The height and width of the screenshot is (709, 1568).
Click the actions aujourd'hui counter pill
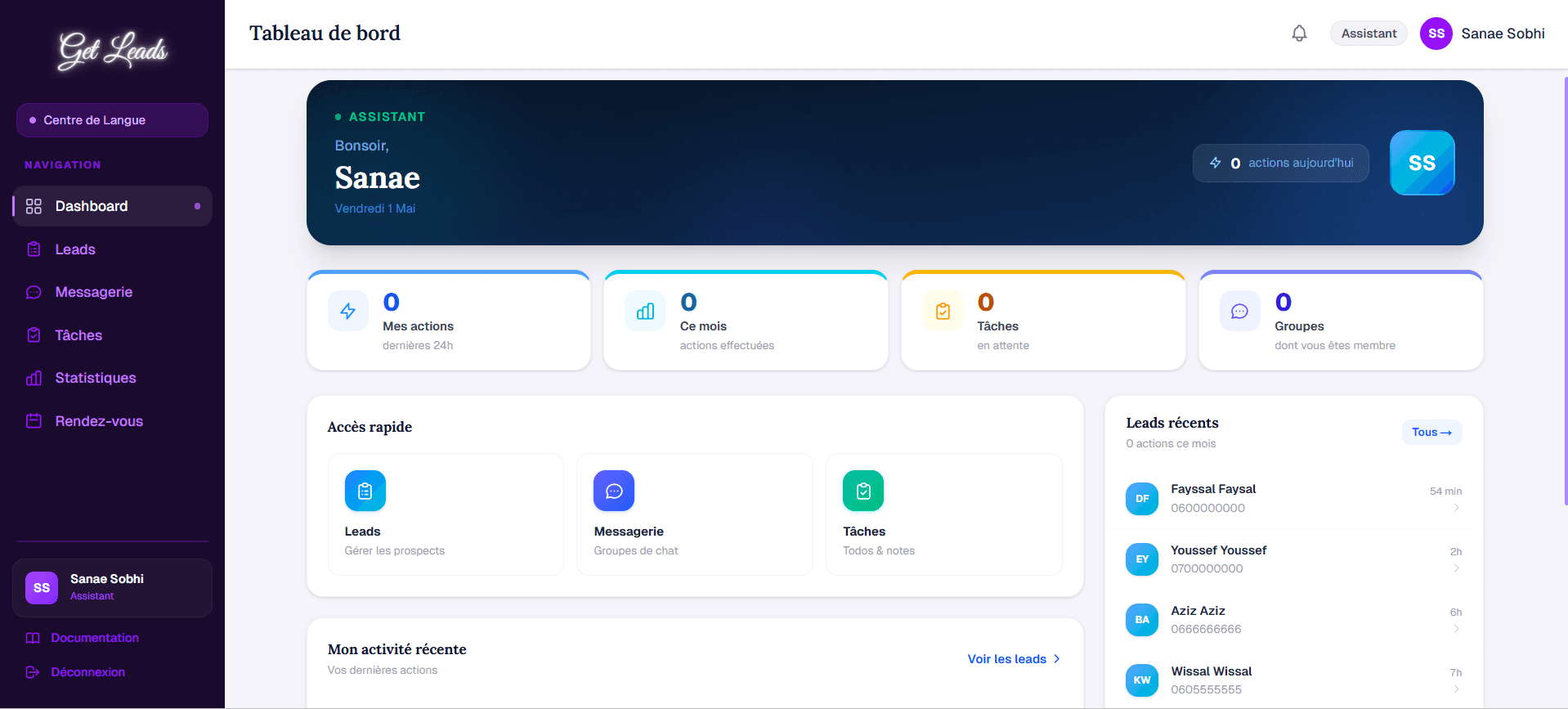[x=1281, y=163]
